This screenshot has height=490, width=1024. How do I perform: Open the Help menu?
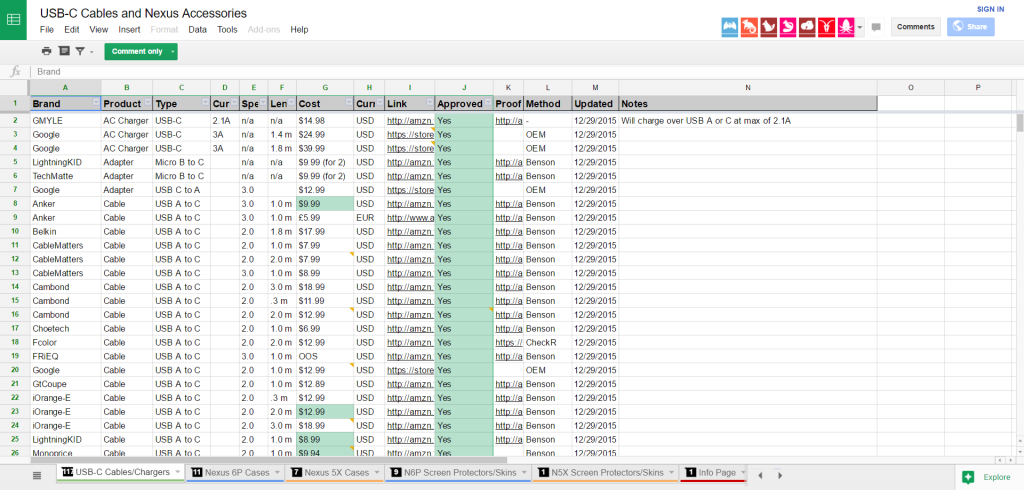[299, 29]
